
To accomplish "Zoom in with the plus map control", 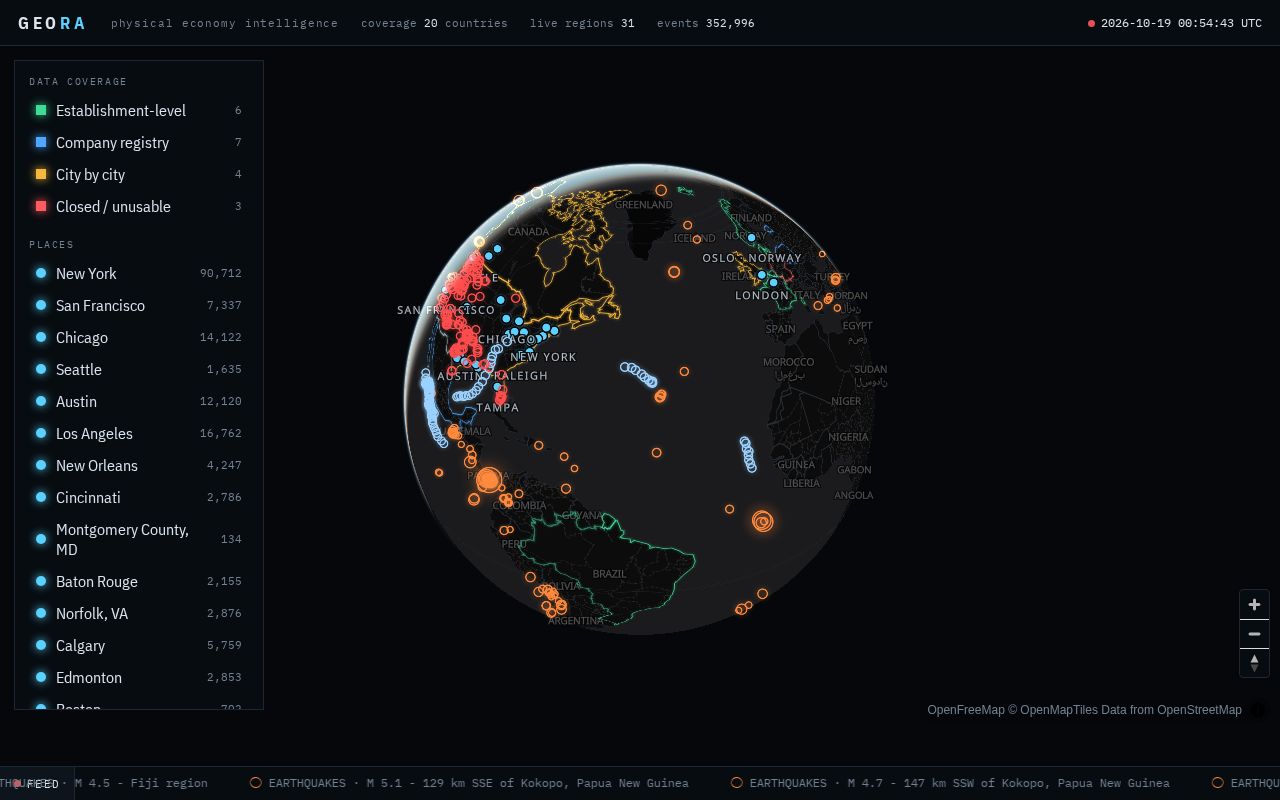I will click(1254, 605).
